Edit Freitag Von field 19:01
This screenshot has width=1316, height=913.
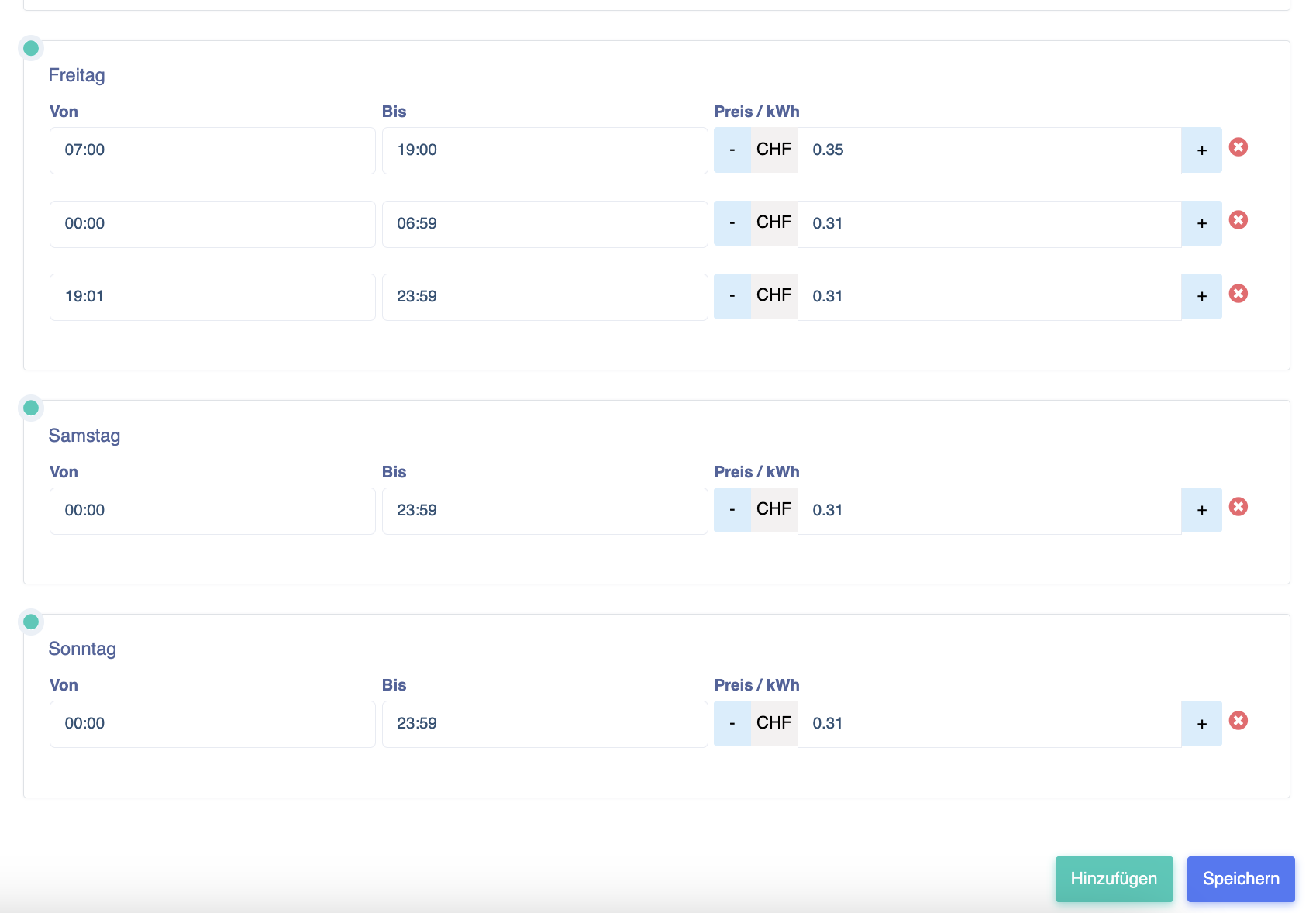pyautogui.click(x=212, y=297)
